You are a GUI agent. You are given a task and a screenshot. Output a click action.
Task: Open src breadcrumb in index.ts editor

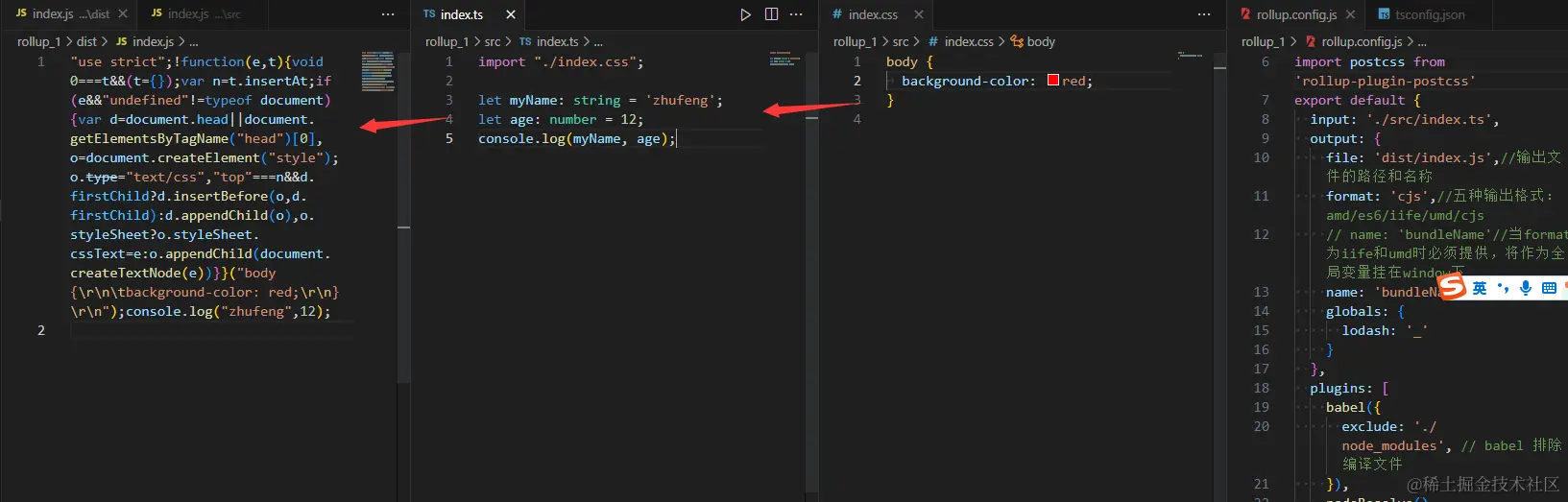[493, 41]
